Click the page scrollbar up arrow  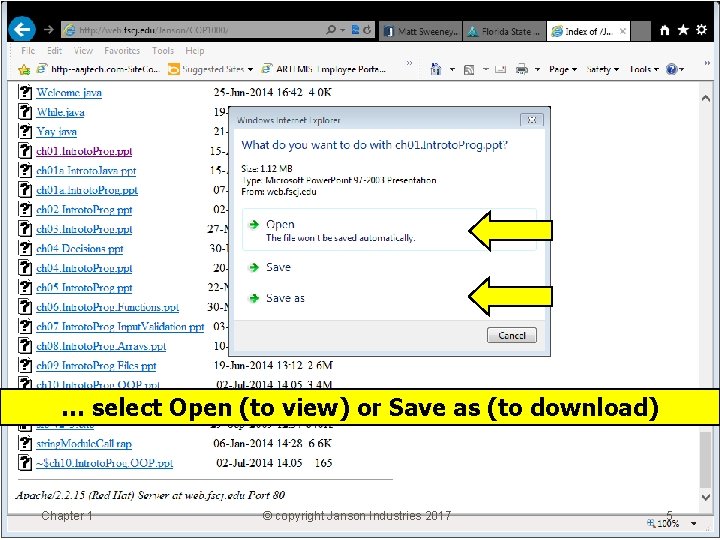pos(706,98)
